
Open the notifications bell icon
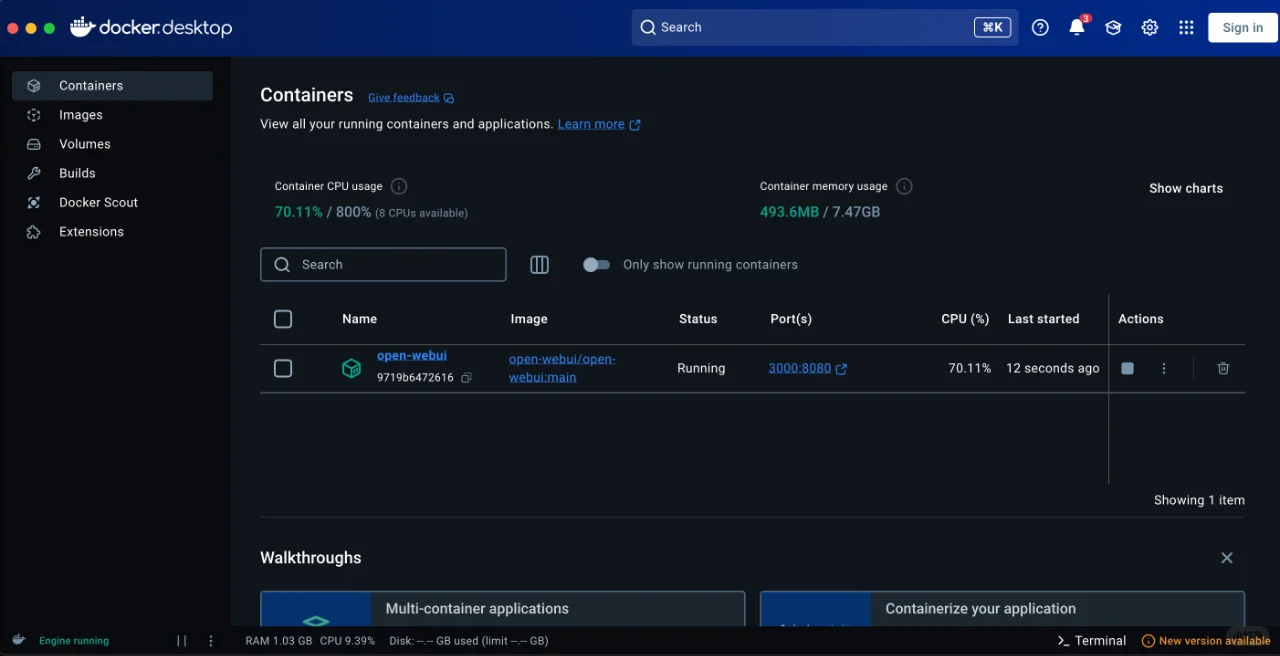tap(1077, 28)
